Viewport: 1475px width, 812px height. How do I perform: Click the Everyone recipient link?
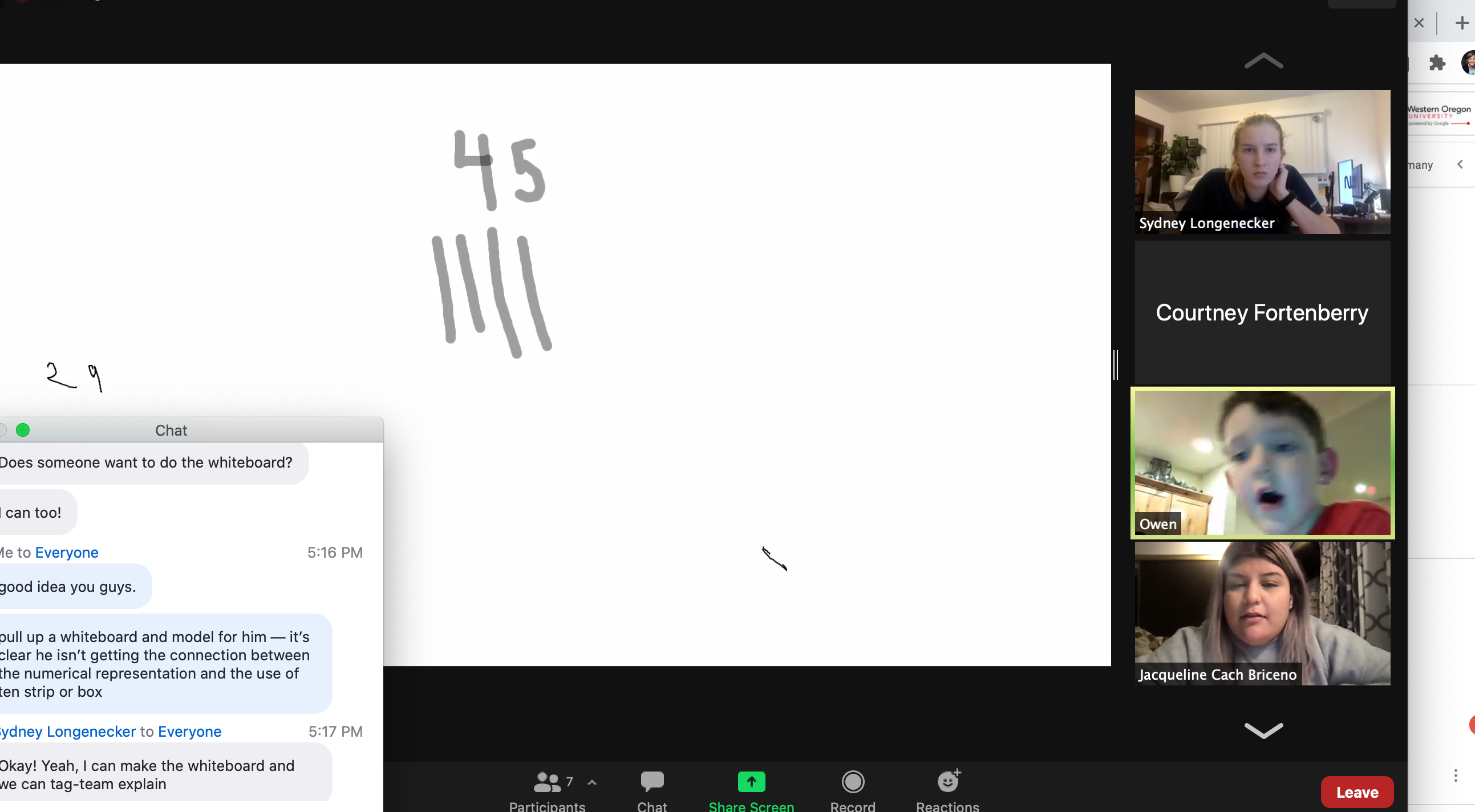coord(66,552)
